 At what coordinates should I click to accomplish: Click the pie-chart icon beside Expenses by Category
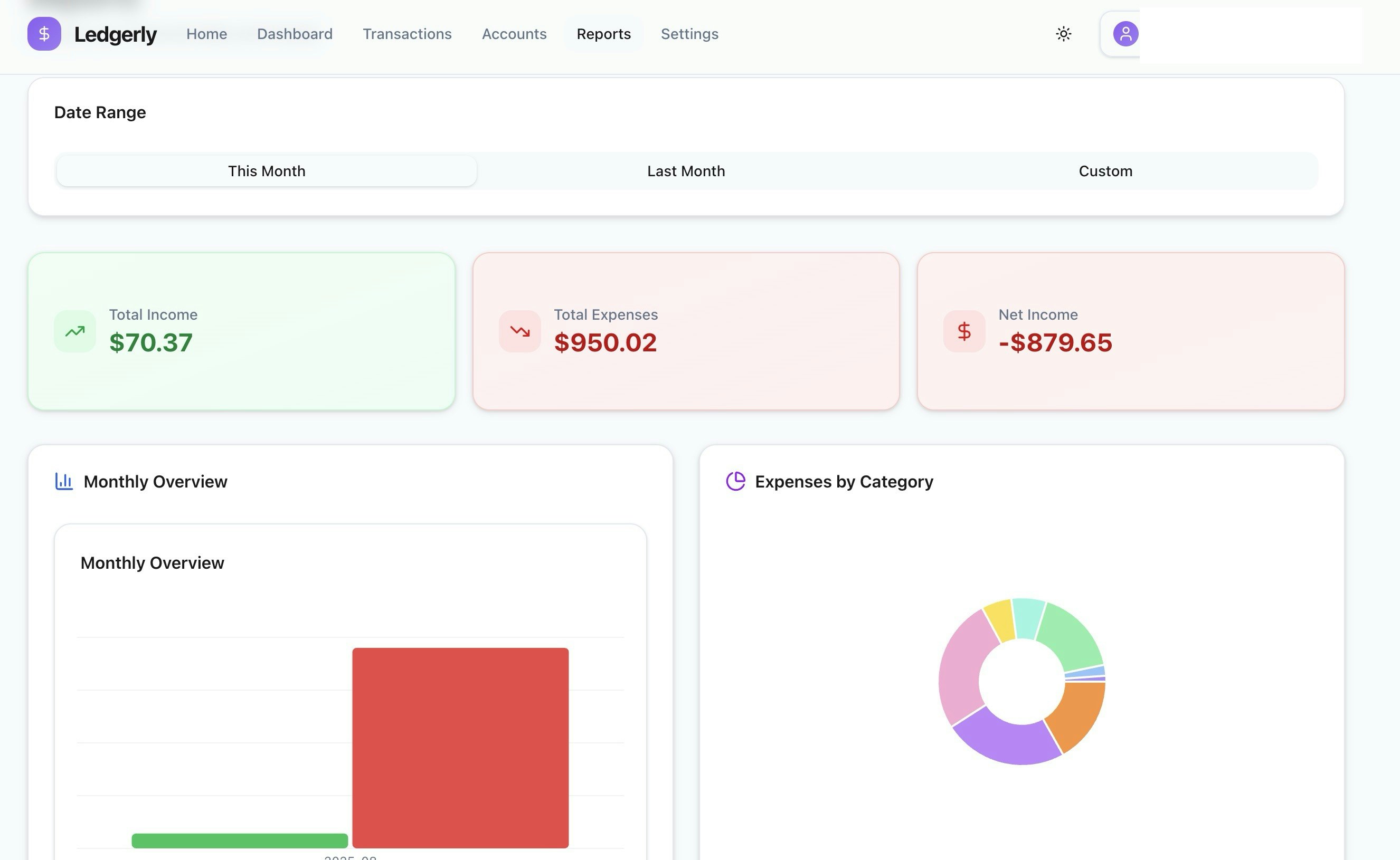coord(735,481)
